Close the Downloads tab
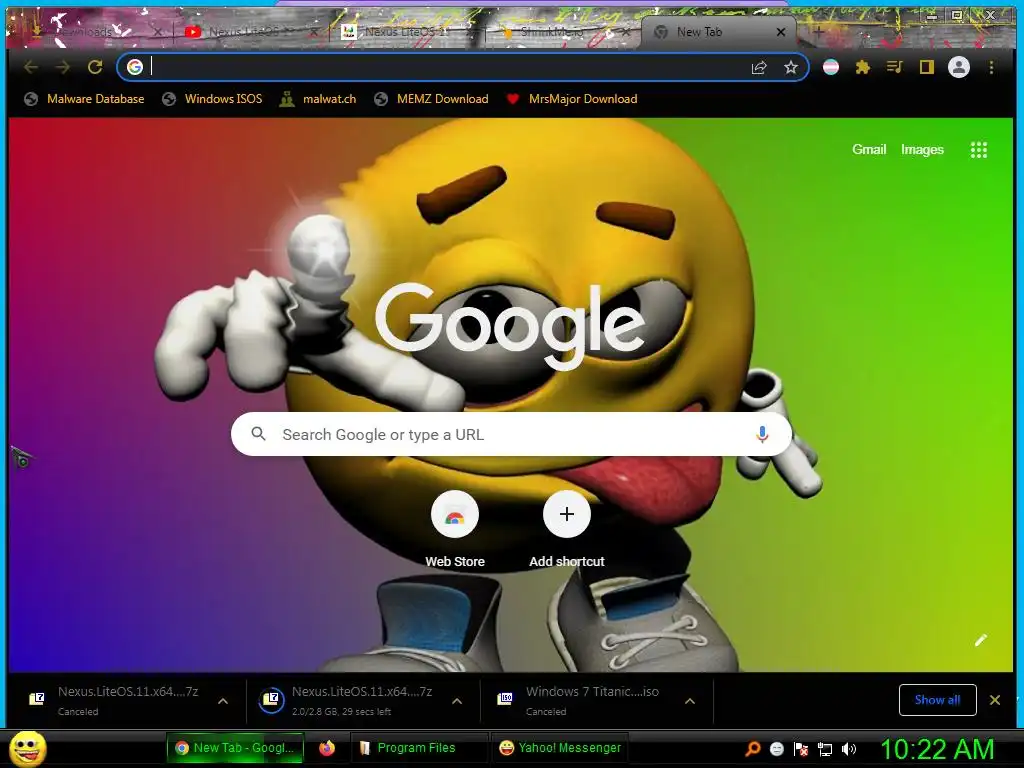This screenshot has height=768, width=1024. [157, 31]
